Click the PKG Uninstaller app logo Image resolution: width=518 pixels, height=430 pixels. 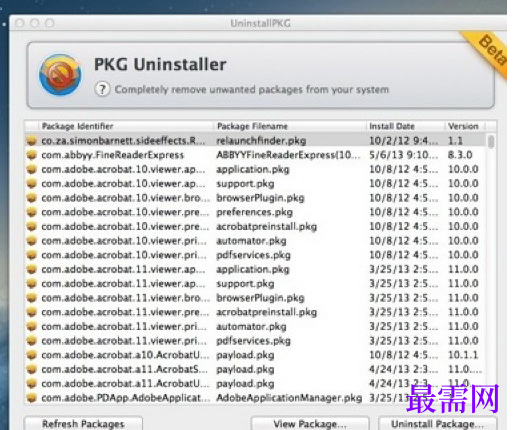(x=60, y=75)
